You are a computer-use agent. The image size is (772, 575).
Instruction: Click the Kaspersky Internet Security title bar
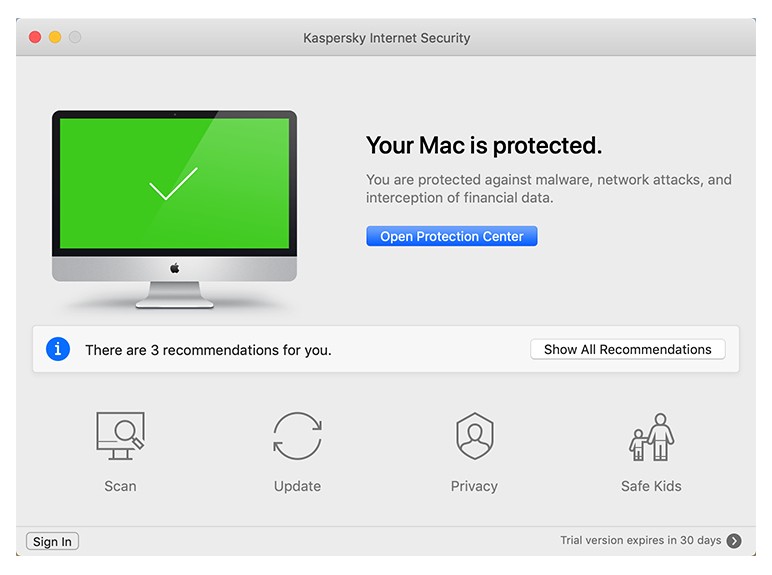click(x=386, y=38)
